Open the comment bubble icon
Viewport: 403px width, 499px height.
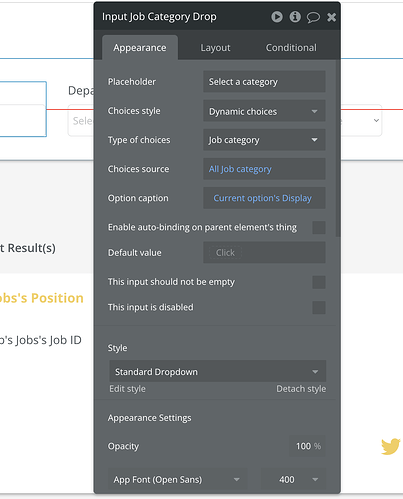[313, 17]
